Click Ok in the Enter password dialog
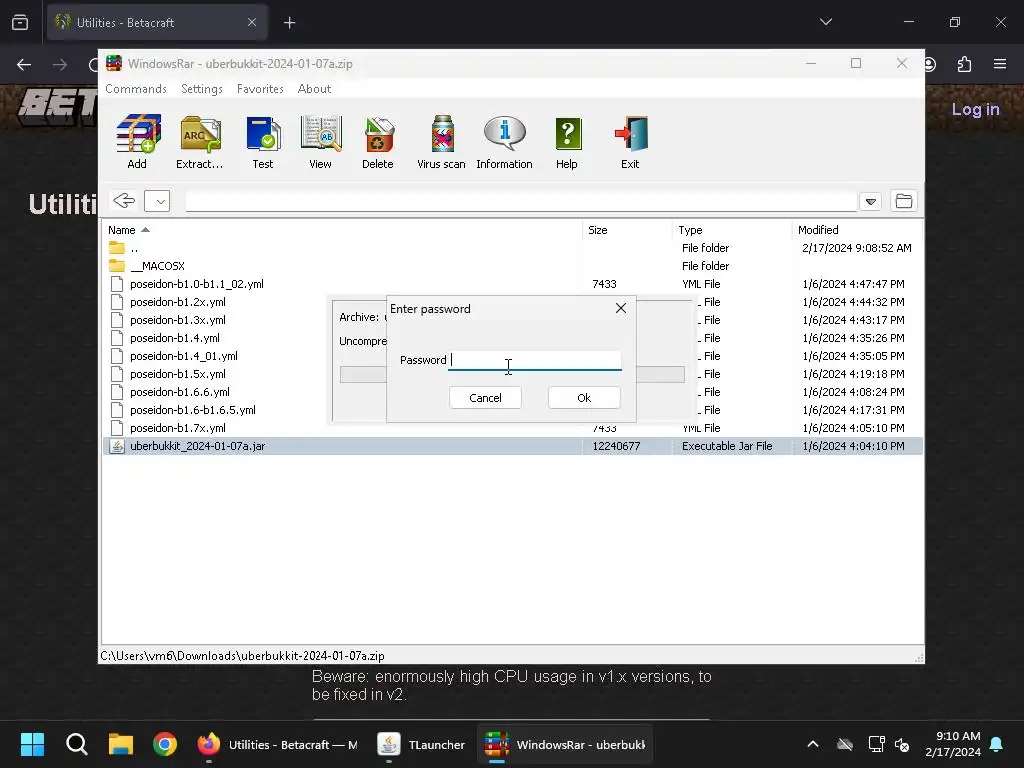 [x=584, y=398]
